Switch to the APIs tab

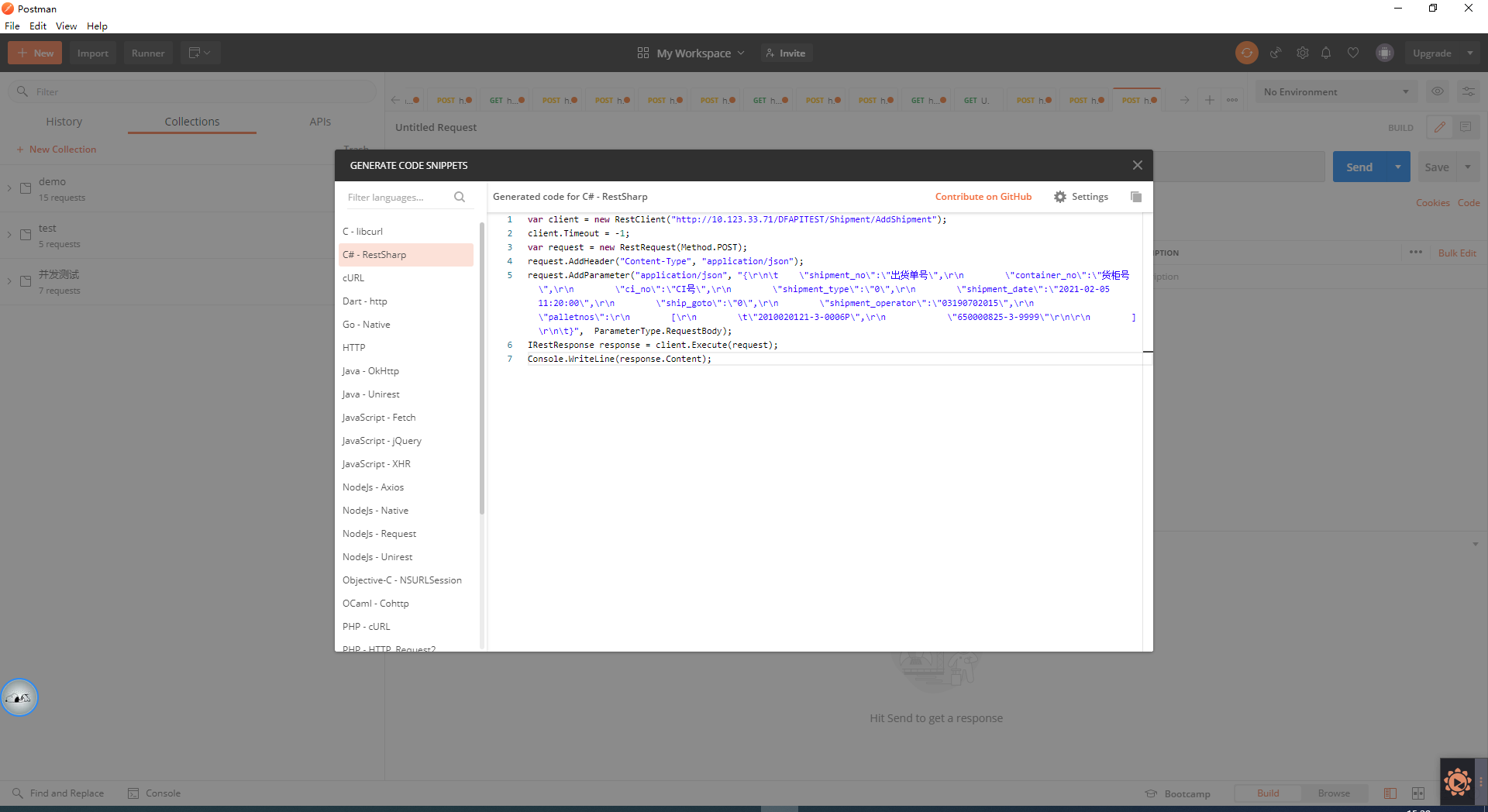click(320, 122)
